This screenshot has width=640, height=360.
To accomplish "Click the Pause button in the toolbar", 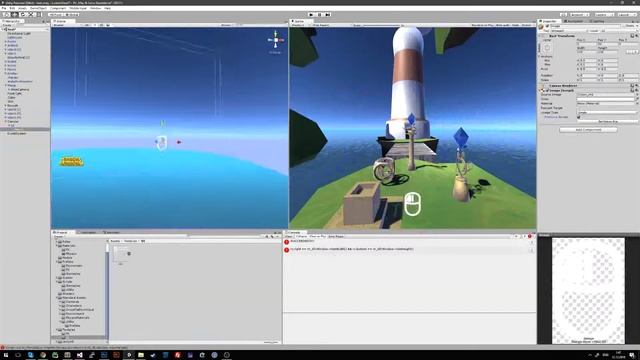I will click(x=320, y=15).
